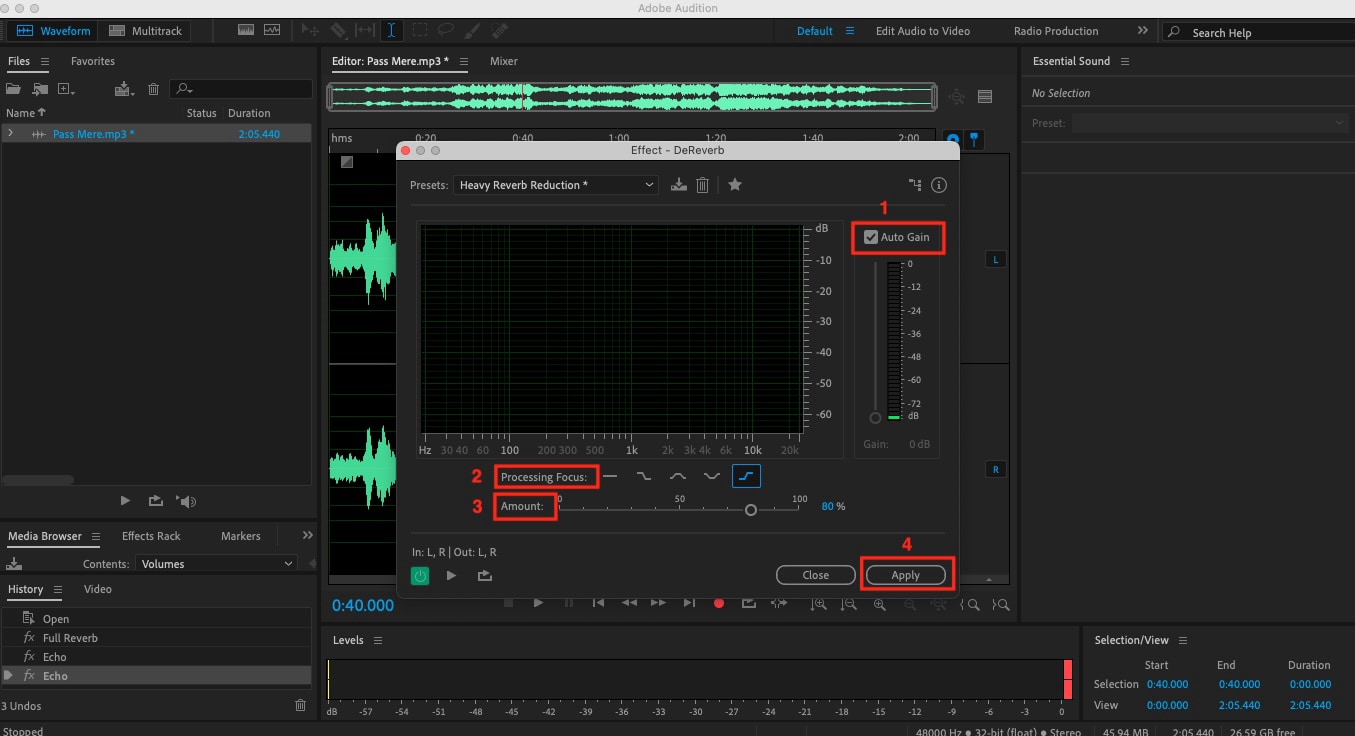Viewport: 1355px width, 736px height.
Task: Save the DeReverb preset icon
Action: click(679, 185)
